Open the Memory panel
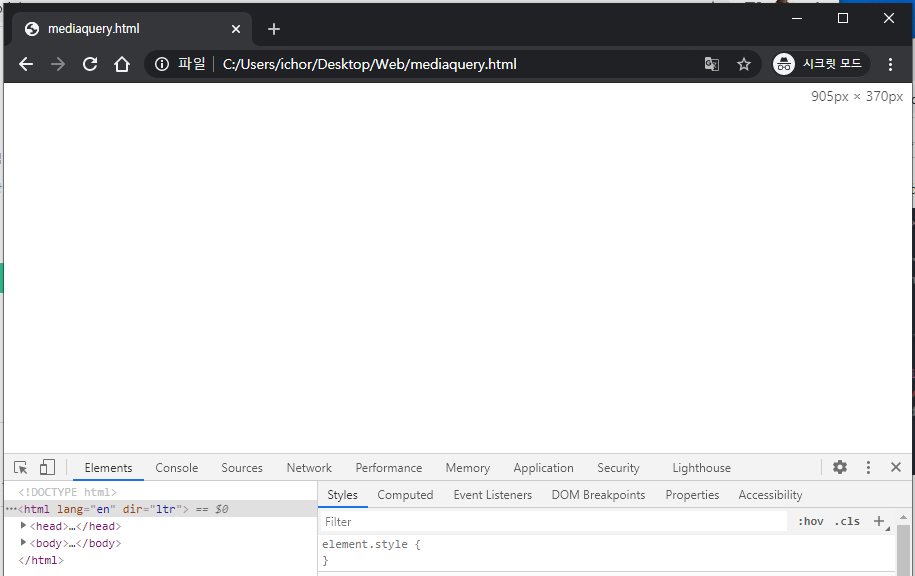The width and height of the screenshot is (915, 576). pyautogui.click(x=467, y=468)
